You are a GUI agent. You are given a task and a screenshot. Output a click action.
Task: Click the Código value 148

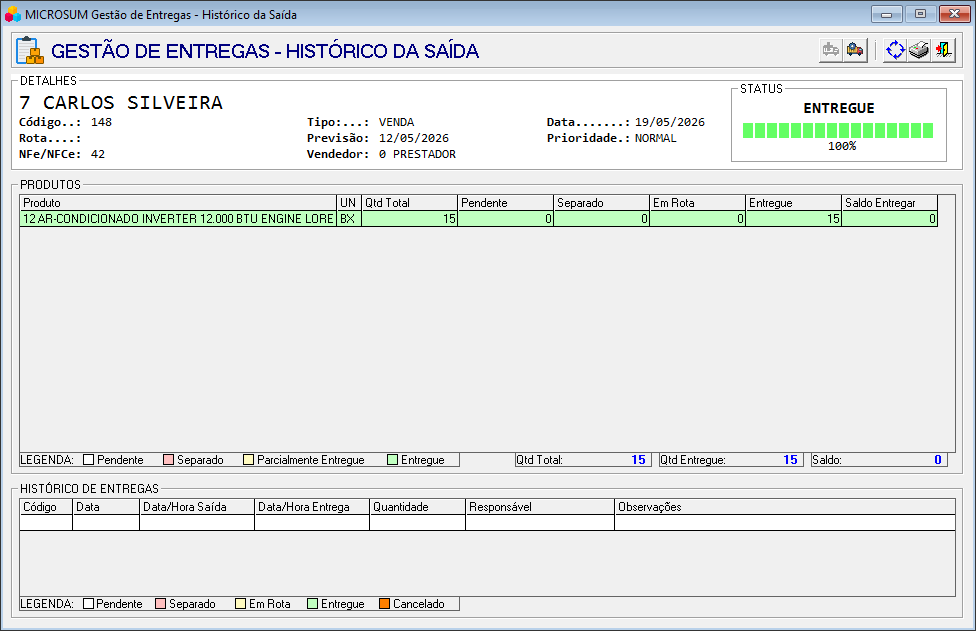[101, 122]
